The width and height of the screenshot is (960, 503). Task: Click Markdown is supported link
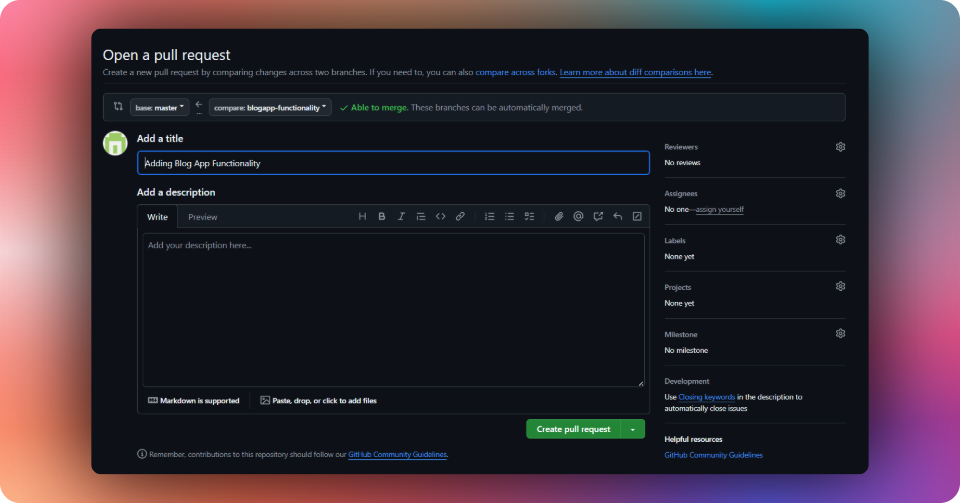tap(193, 401)
